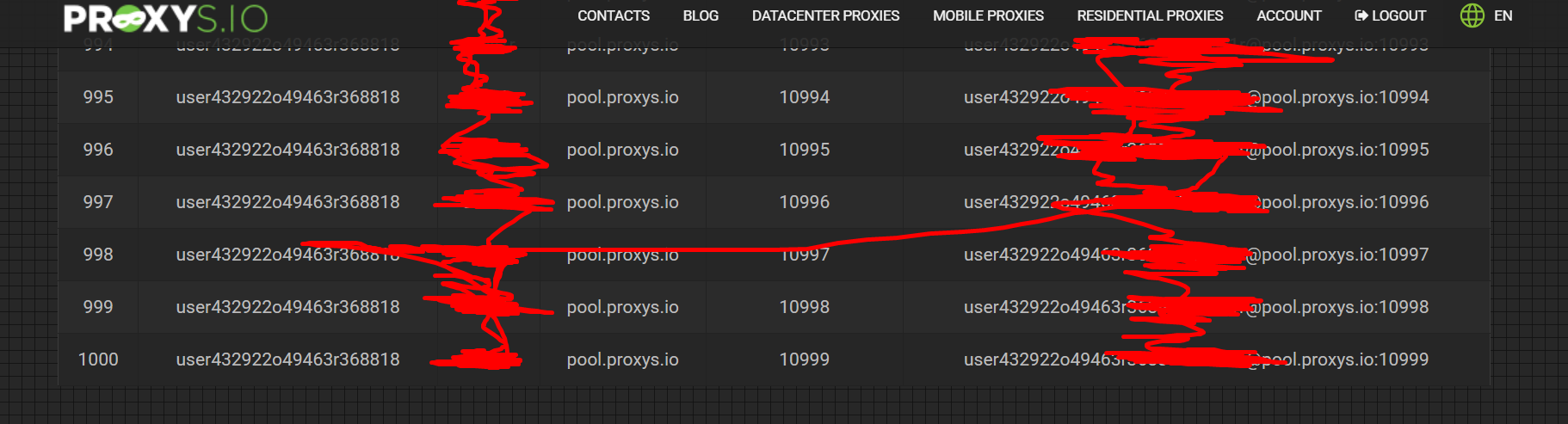The image size is (1568, 424).
Task: Select row number 995
Action: tap(98, 97)
